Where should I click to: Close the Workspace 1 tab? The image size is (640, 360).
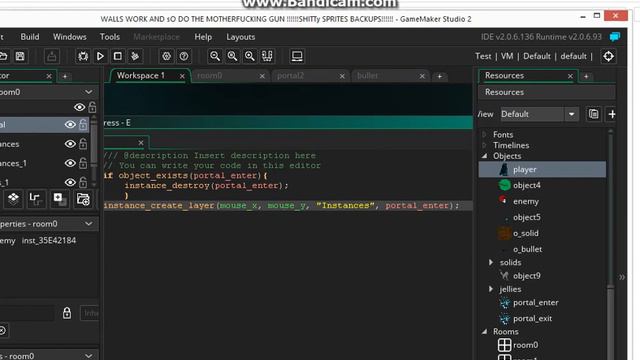point(182,76)
